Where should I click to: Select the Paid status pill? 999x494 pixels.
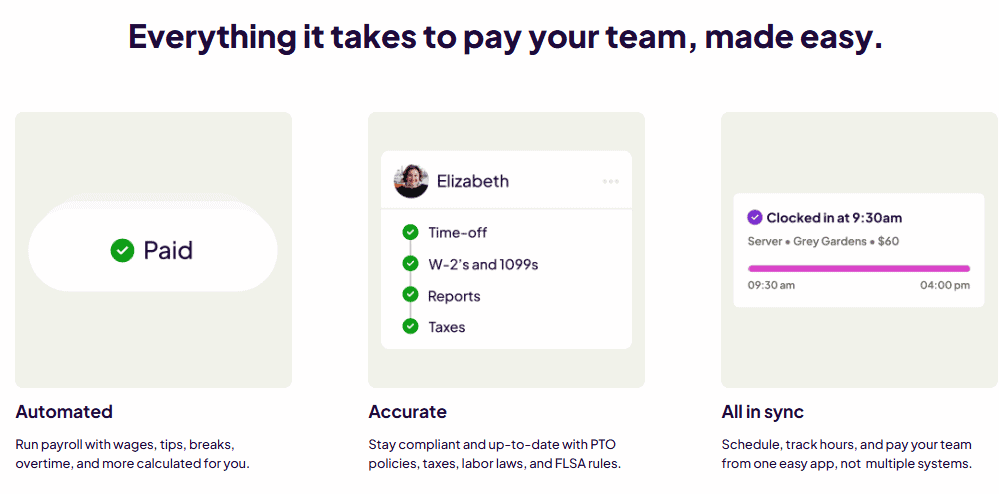point(152,250)
